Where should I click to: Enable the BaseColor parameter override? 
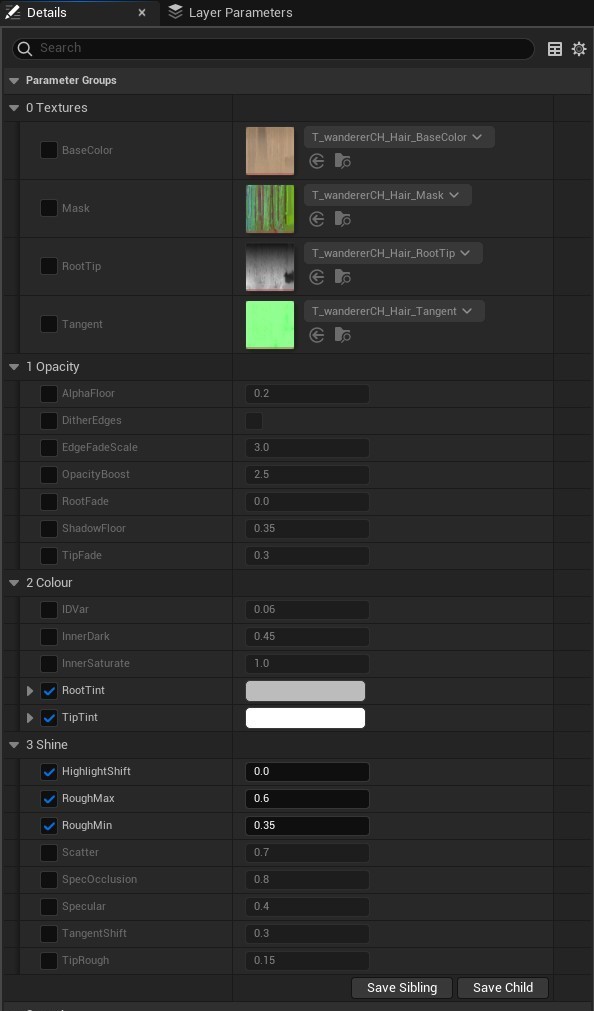point(49,150)
